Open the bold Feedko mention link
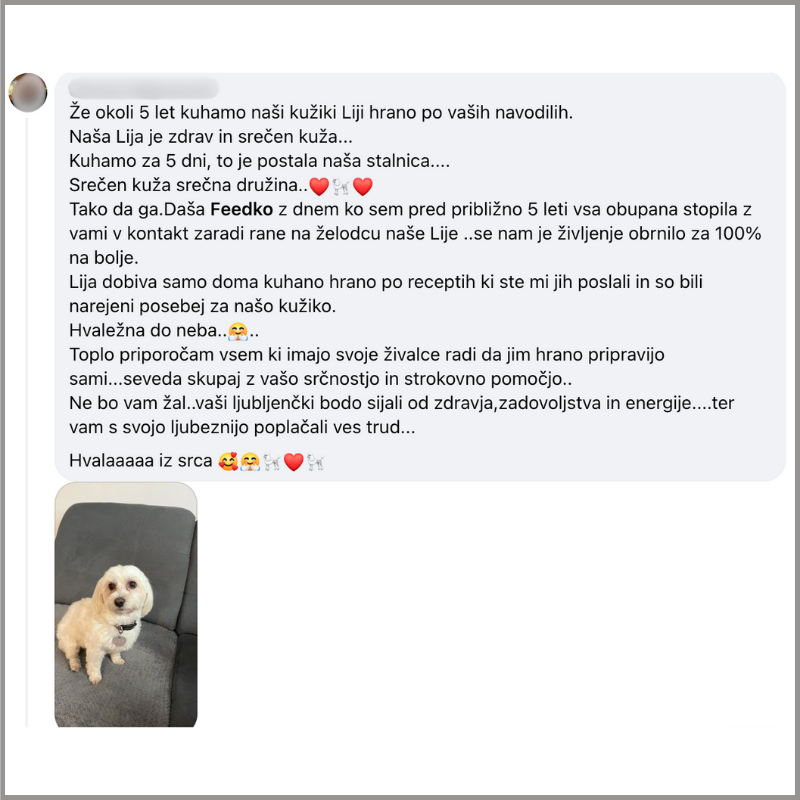Screen dimensions: 800x800 pos(241,209)
